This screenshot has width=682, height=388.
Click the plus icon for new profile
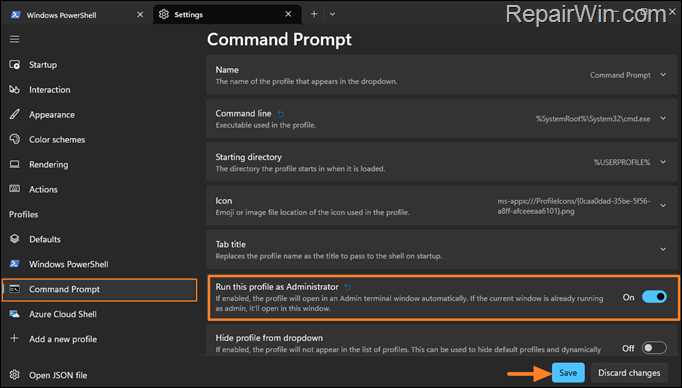pos(14,338)
